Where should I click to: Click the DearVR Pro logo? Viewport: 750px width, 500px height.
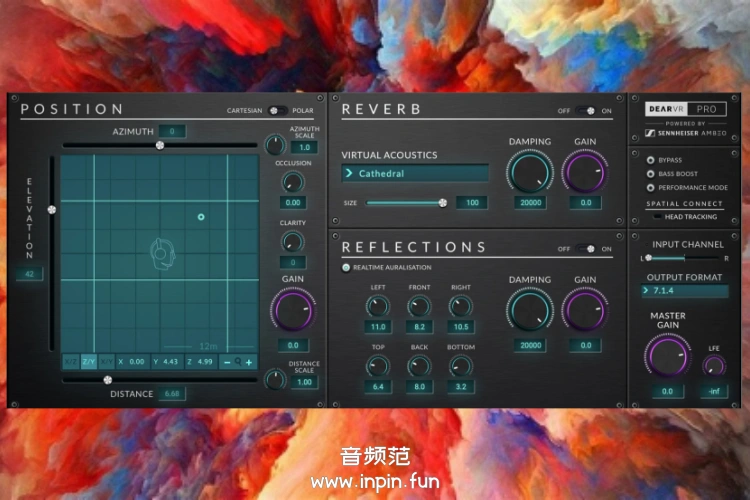click(x=685, y=109)
